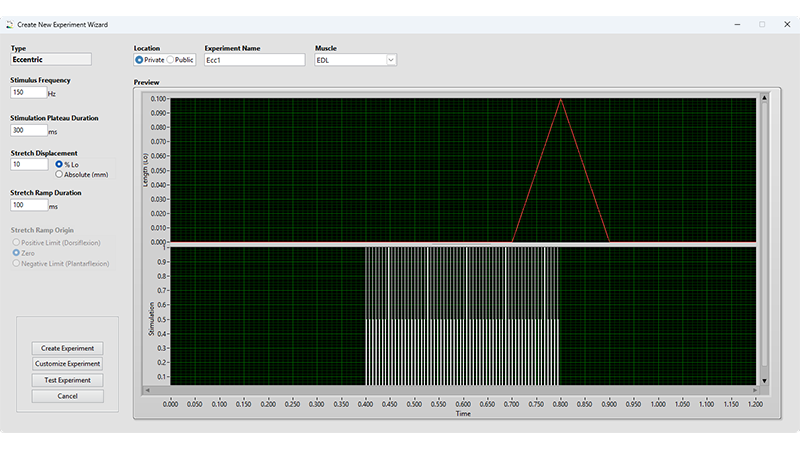The width and height of the screenshot is (800, 450).
Task: Click the preview vertical scrollbar track
Action: [765, 240]
